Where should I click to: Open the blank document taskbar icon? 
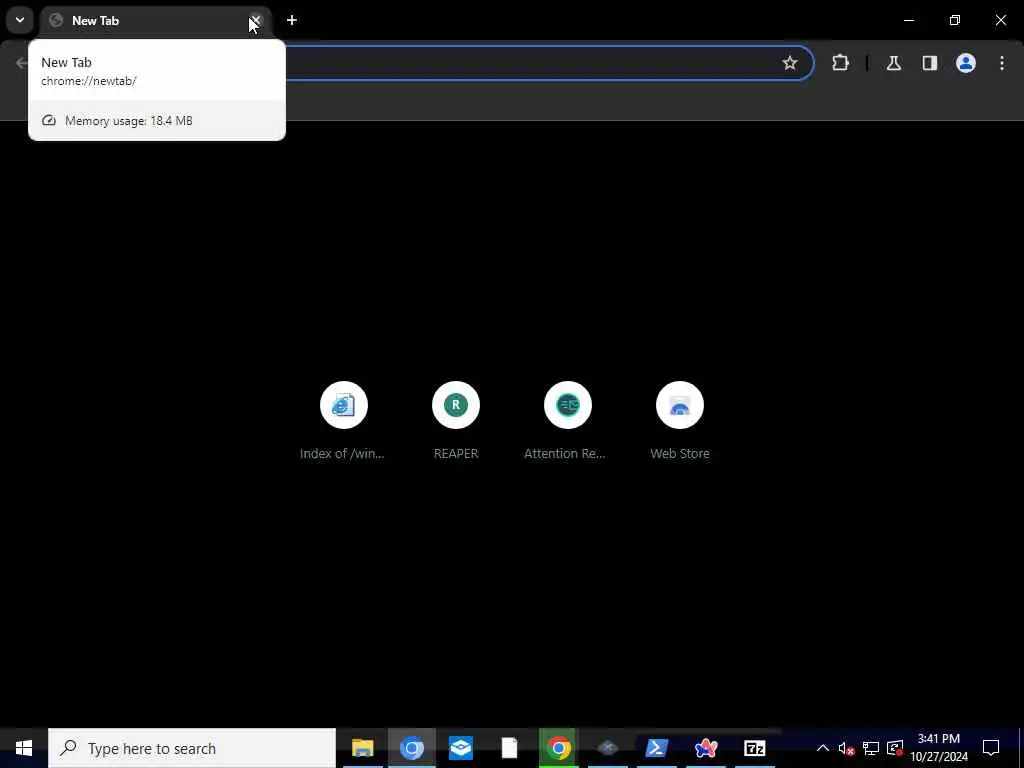coord(509,748)
